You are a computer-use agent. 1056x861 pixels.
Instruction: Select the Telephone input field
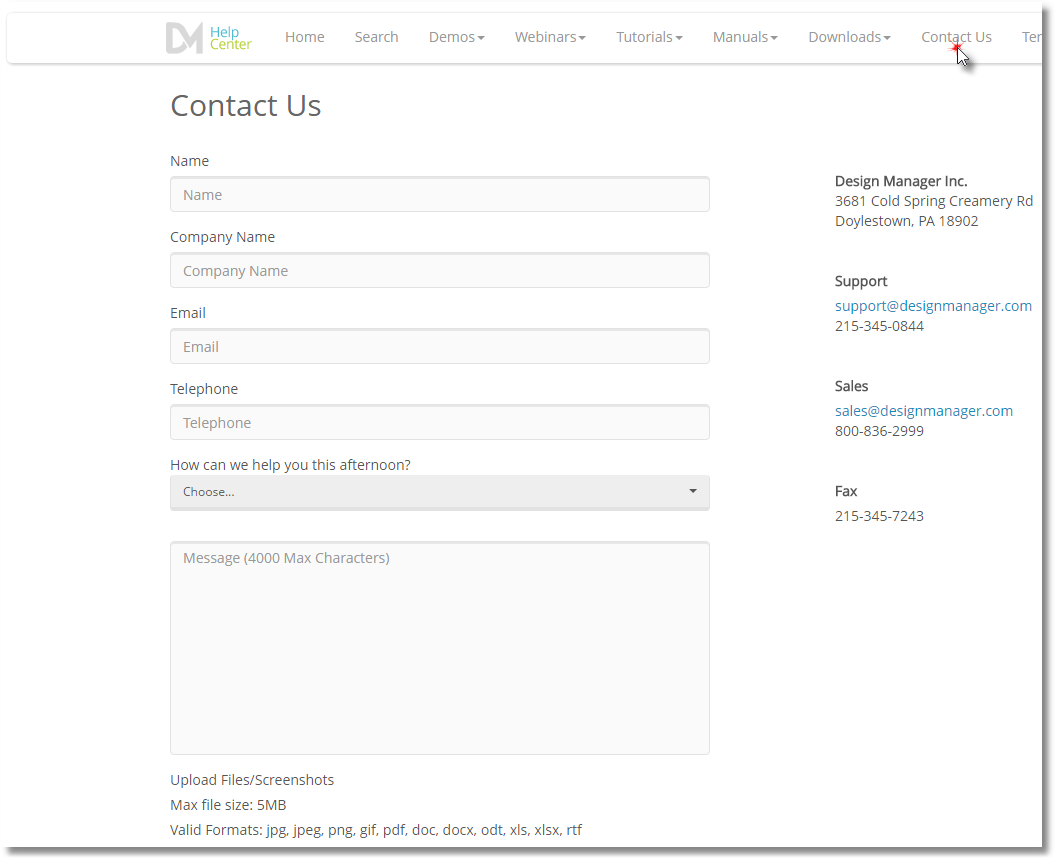point(440,423)
